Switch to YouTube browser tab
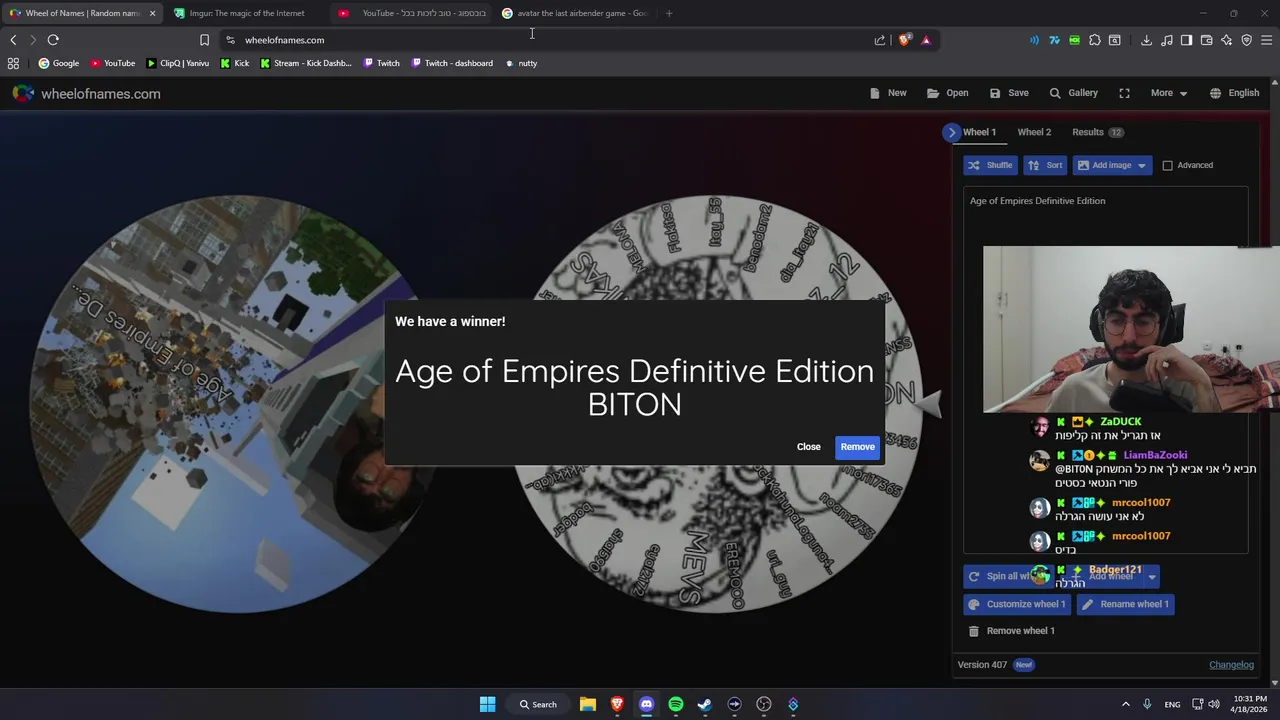This screenshot has height=720, width=1280. pyautogui.click(x=413, y=13)
